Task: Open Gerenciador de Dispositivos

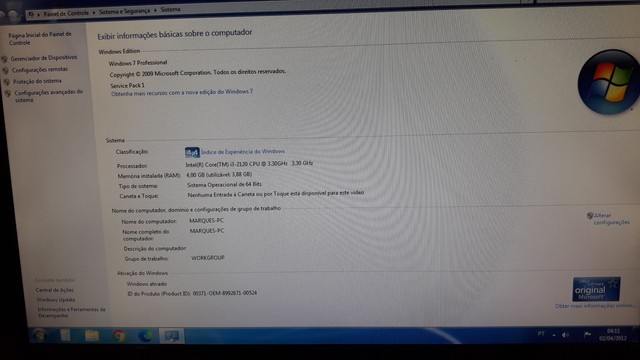Action: [x=44, y=58]
